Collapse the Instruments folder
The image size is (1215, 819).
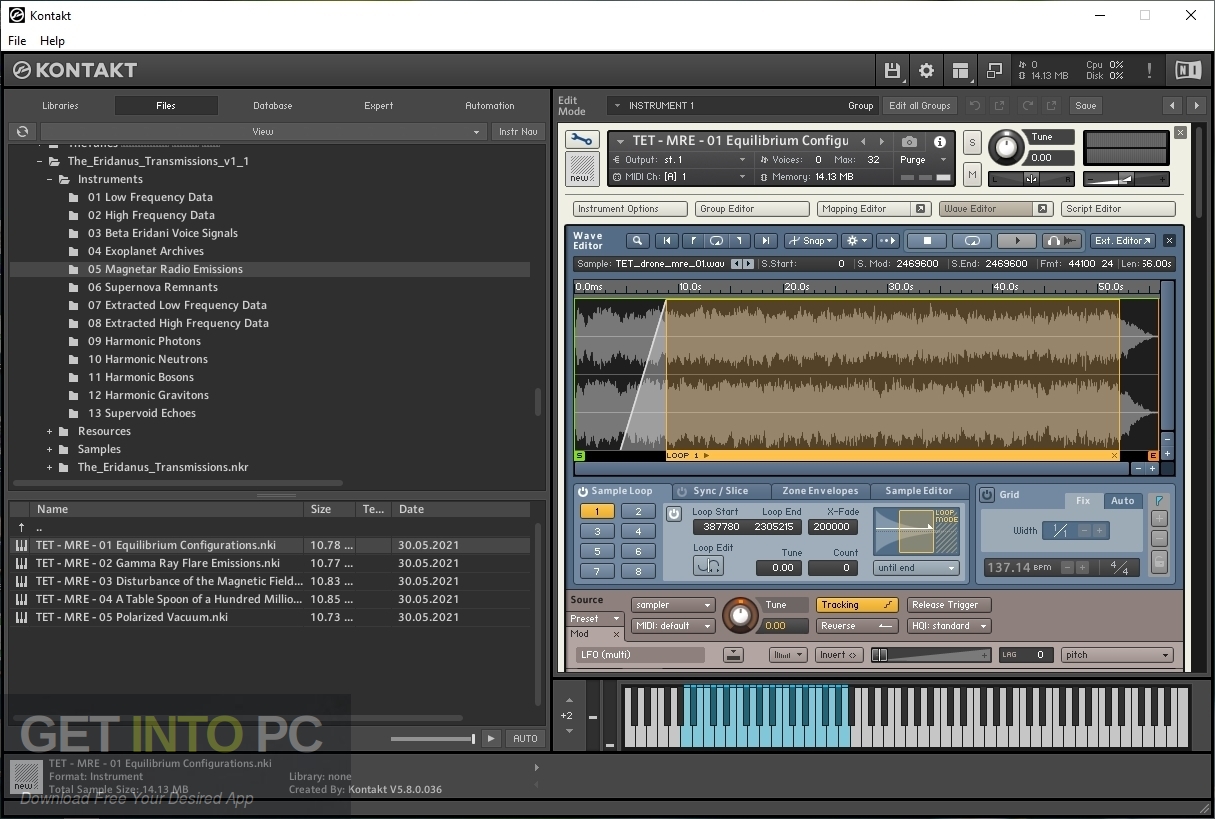pos(49,179)
